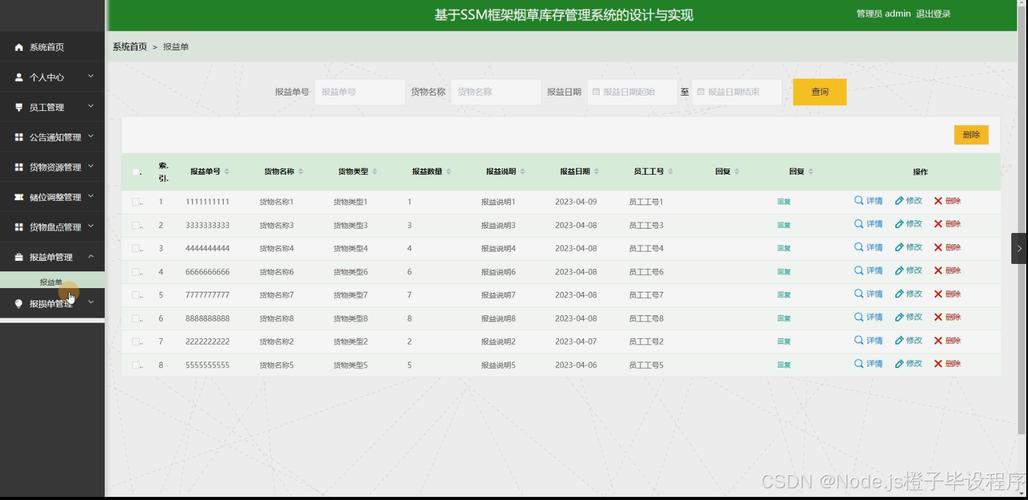Check the row with 报益单号 7777777777
Viewport: 1028px width, 500px height.
pyautogui.click(x=136, y=295)
